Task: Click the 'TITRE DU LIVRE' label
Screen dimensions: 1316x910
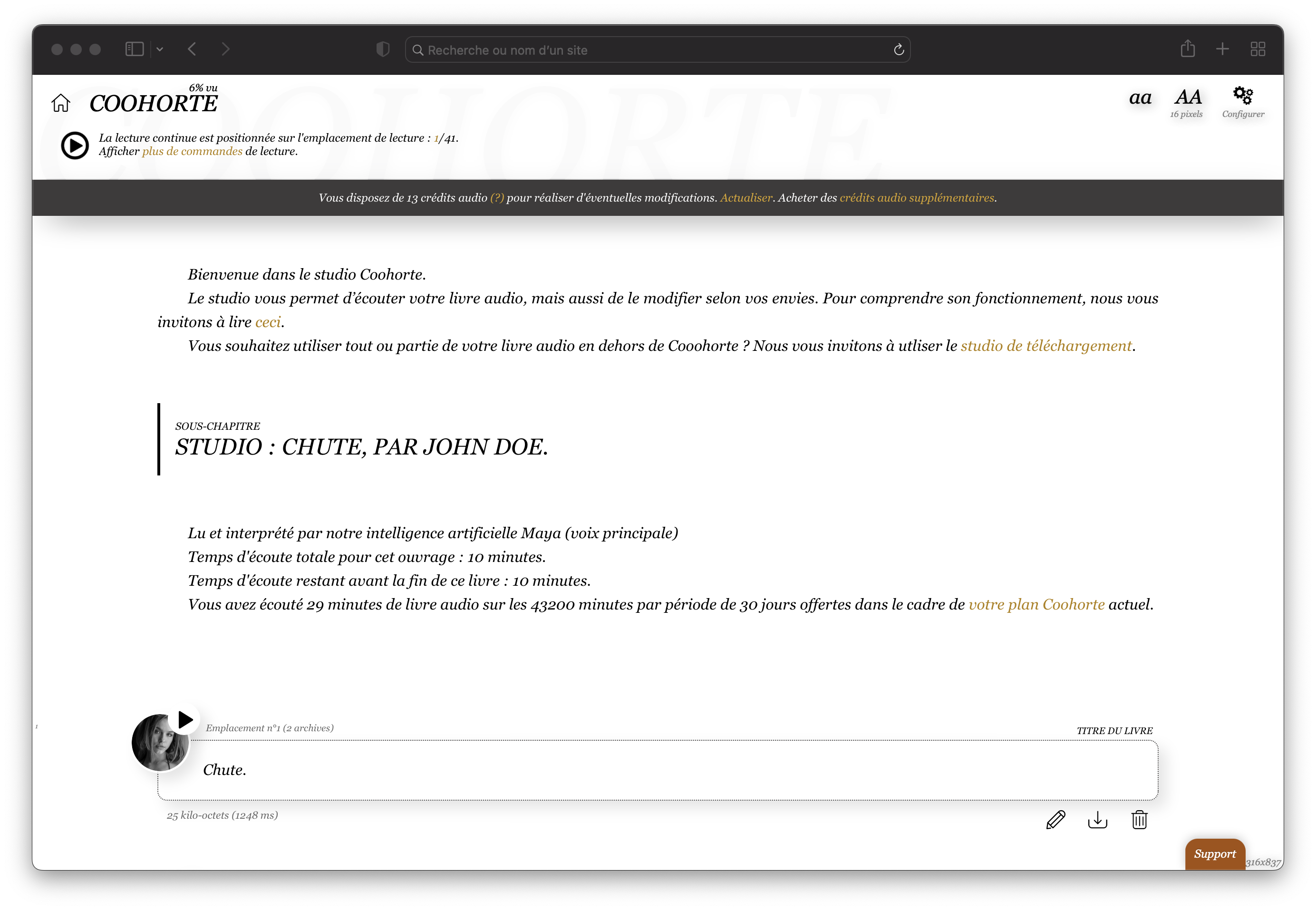Action: [1114, 731]
